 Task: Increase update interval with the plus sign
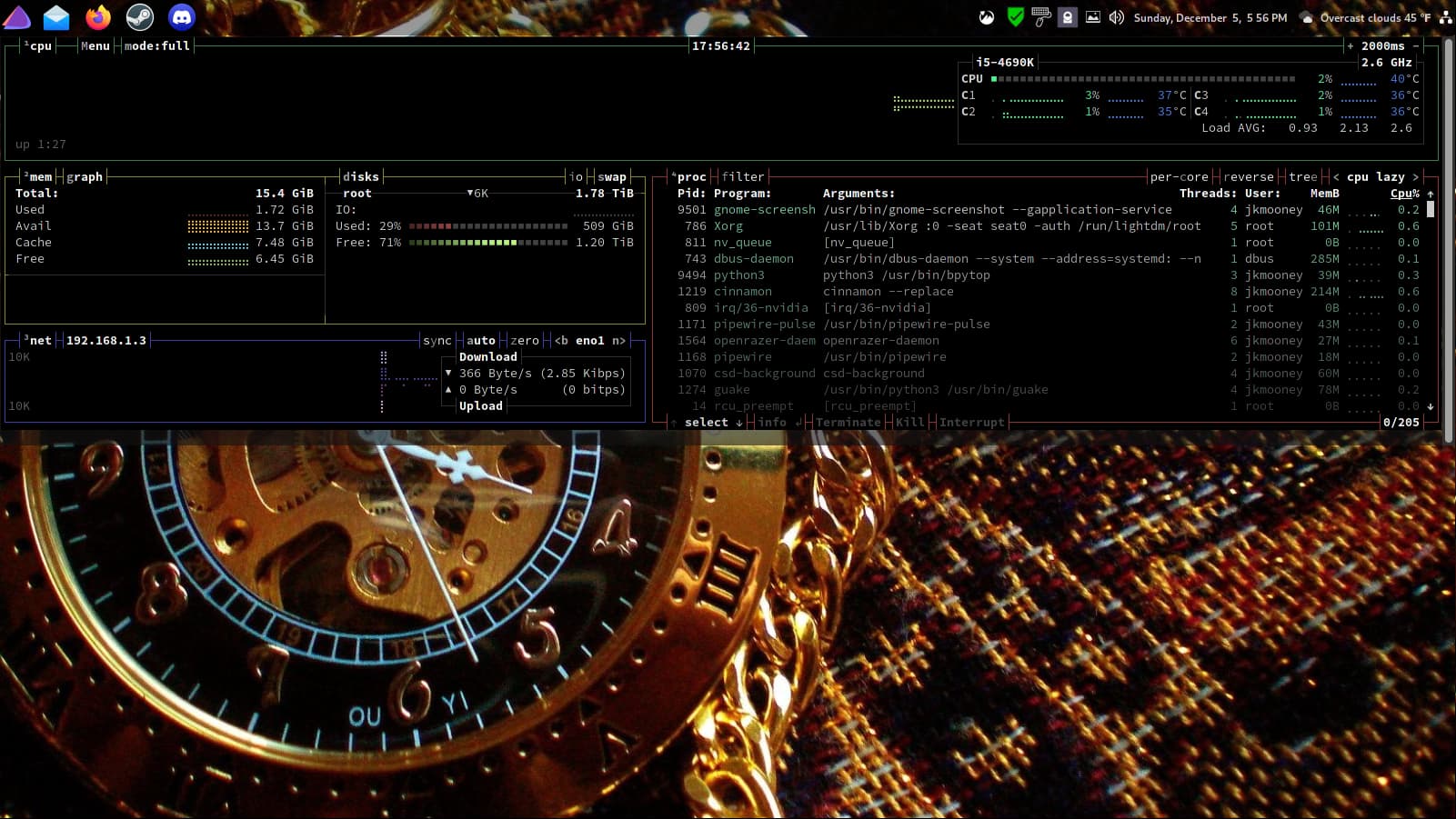1351,45
